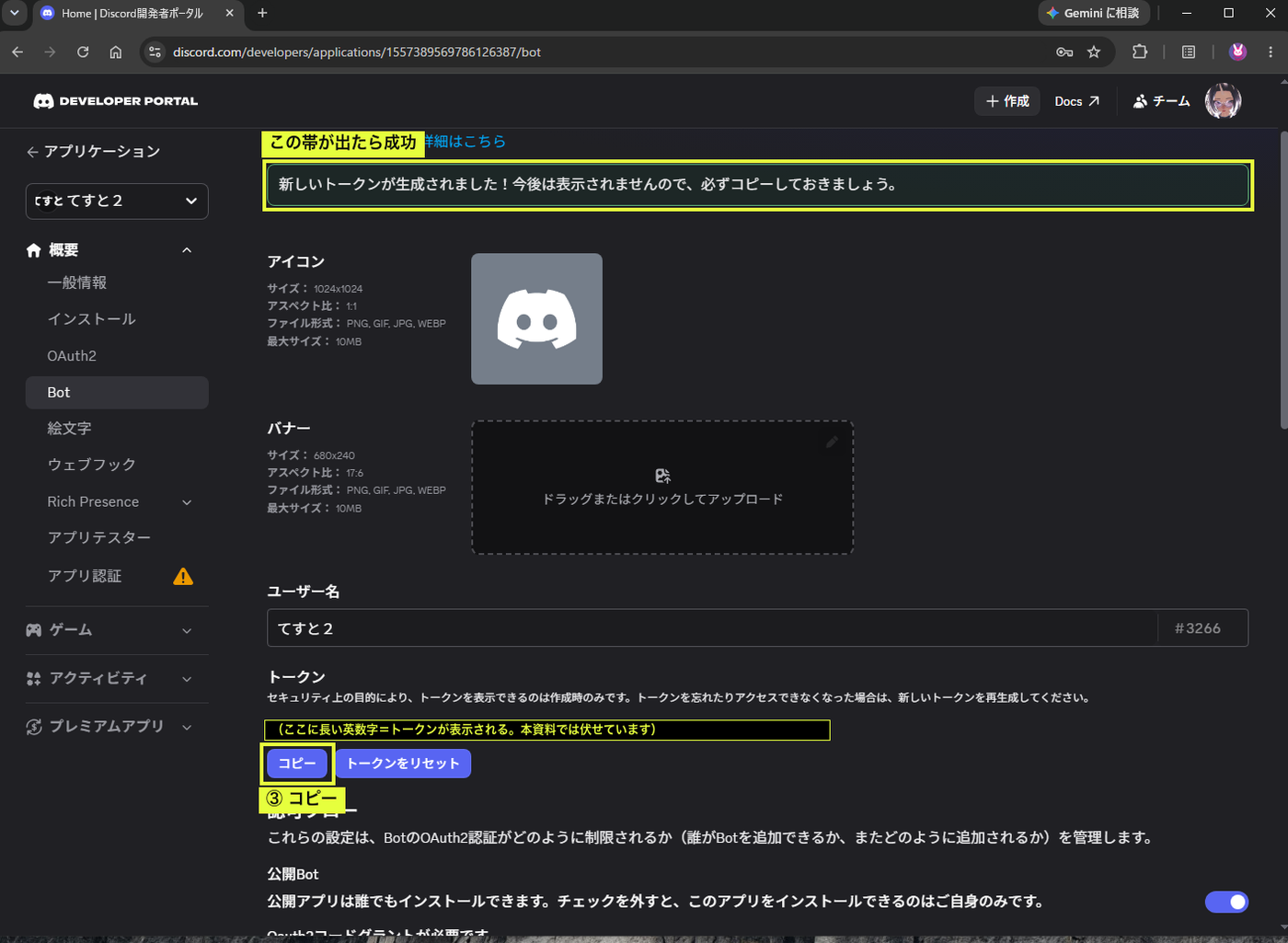Select the Bot sidebar item

pyautogui.click(x=117, y=393)
